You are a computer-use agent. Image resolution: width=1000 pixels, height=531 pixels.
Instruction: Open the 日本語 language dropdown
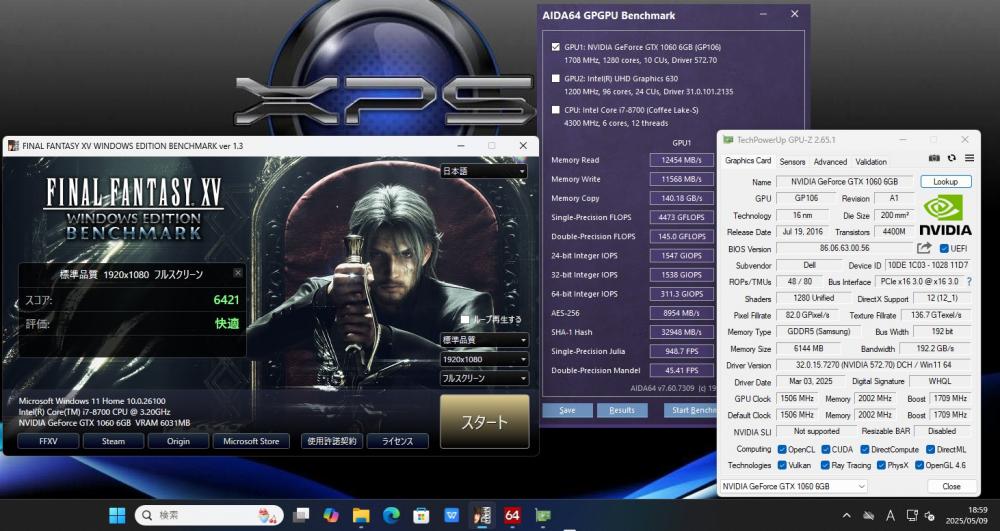483,171
